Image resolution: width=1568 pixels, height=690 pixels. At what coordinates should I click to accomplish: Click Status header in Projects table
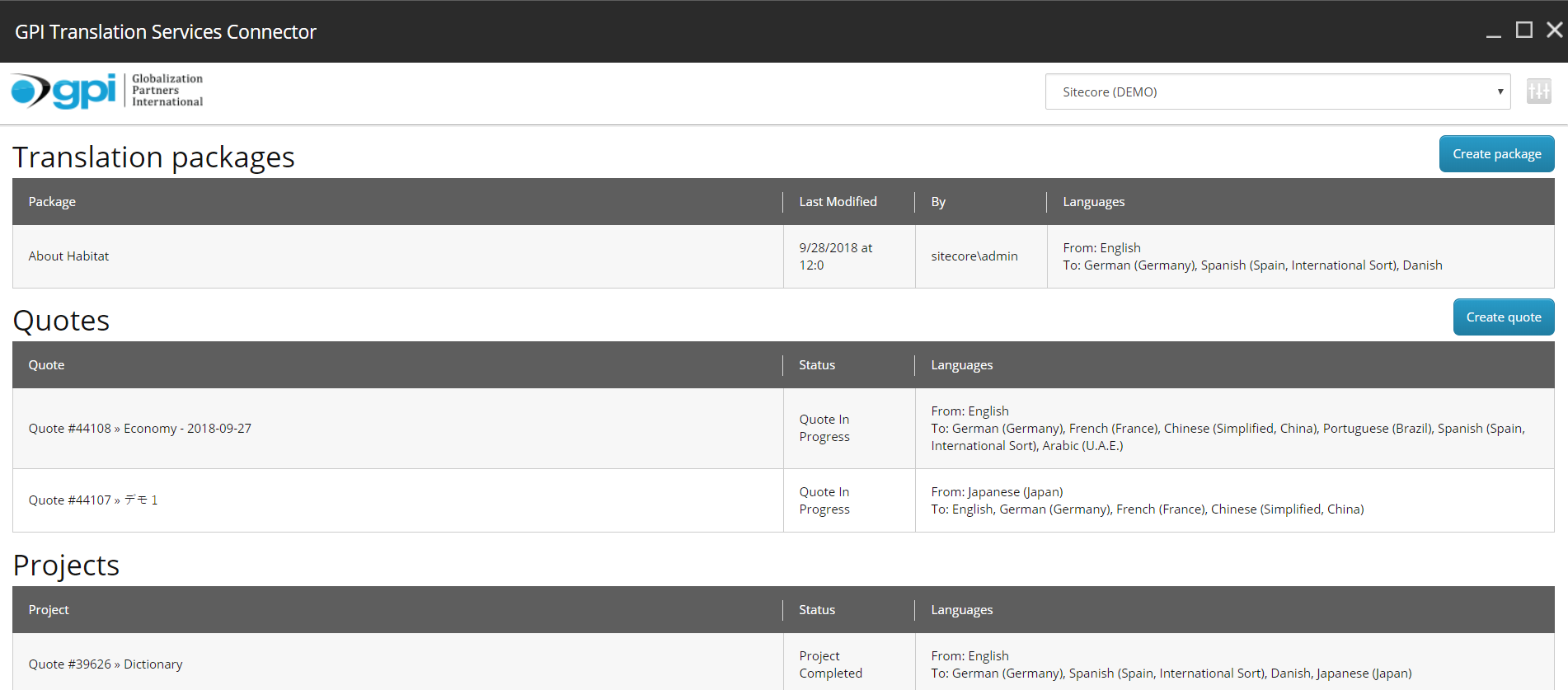pyautogui.click(x=817, y=610)
